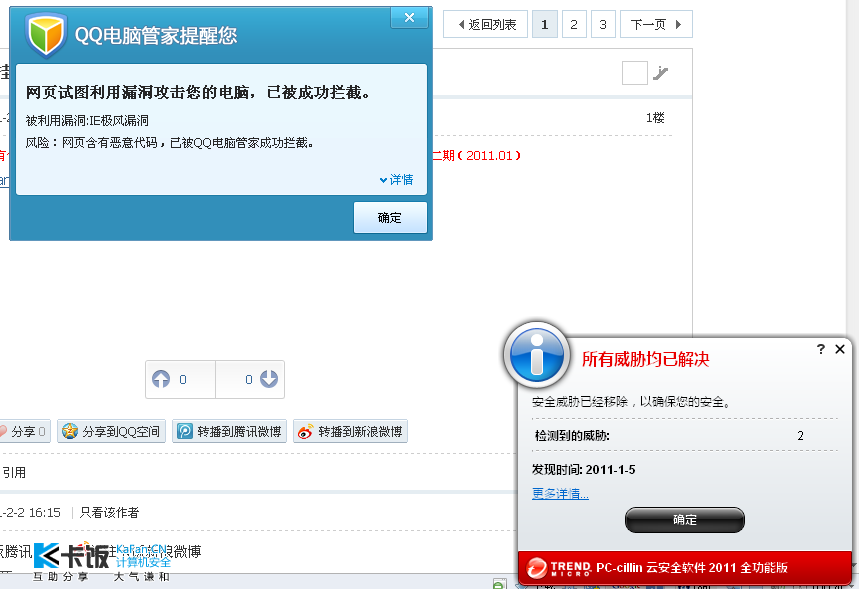The image size is (859, 589).
Task: Open page 3 of the thread
Action: tap(603, 25)
